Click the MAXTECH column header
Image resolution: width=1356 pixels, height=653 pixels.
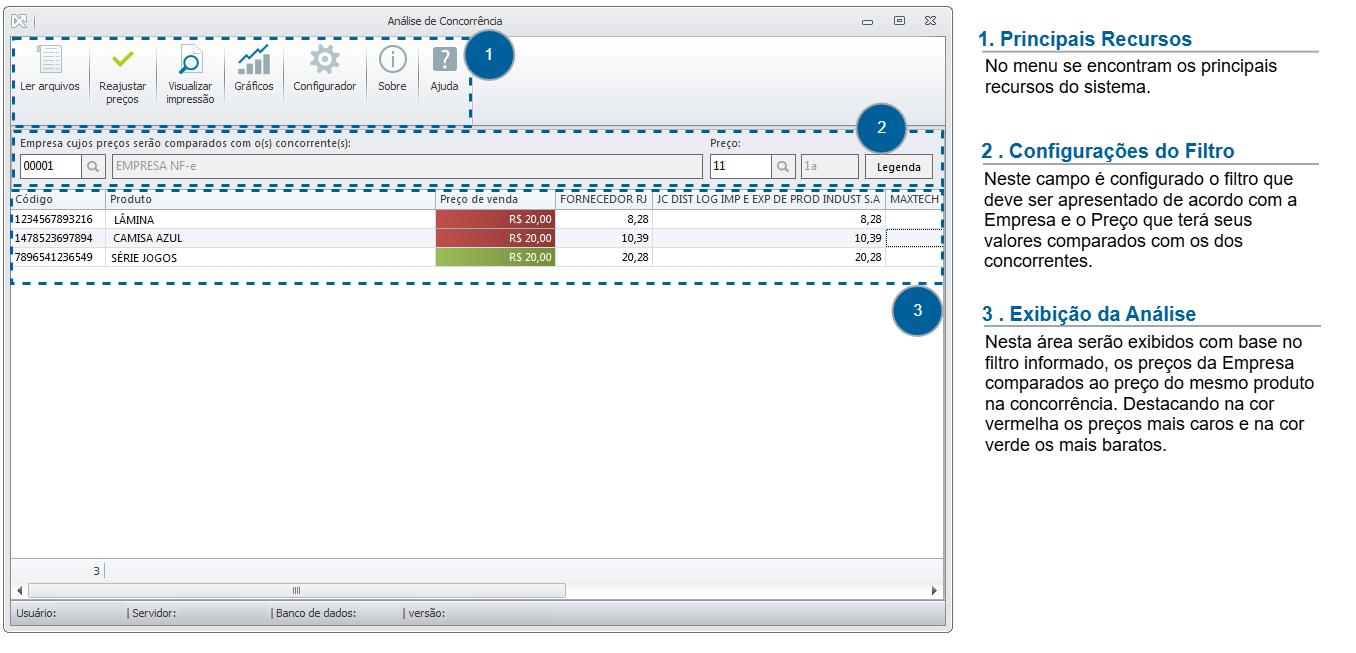pyautogui.click(x=914, y=200)
